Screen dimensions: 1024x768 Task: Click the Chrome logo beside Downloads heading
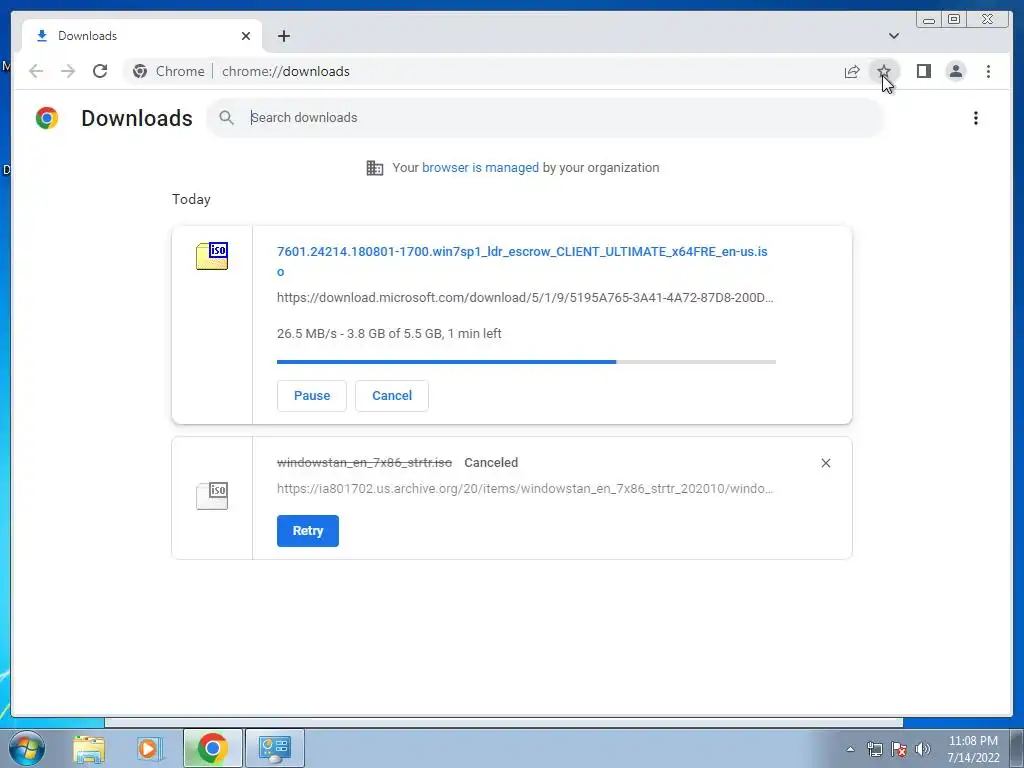[47, 118]
